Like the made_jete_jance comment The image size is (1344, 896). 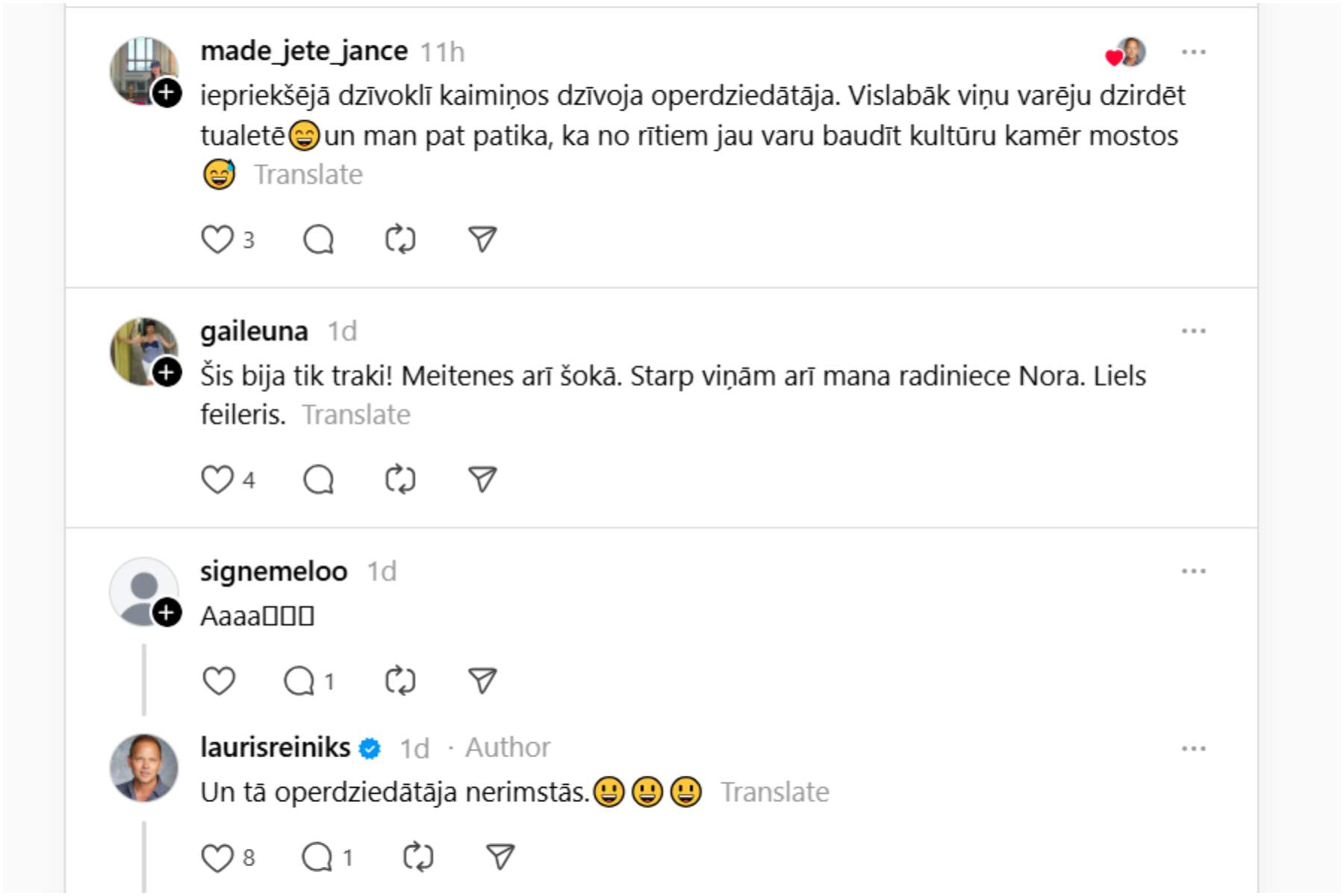pyautogui.click(x=218, y=240)
